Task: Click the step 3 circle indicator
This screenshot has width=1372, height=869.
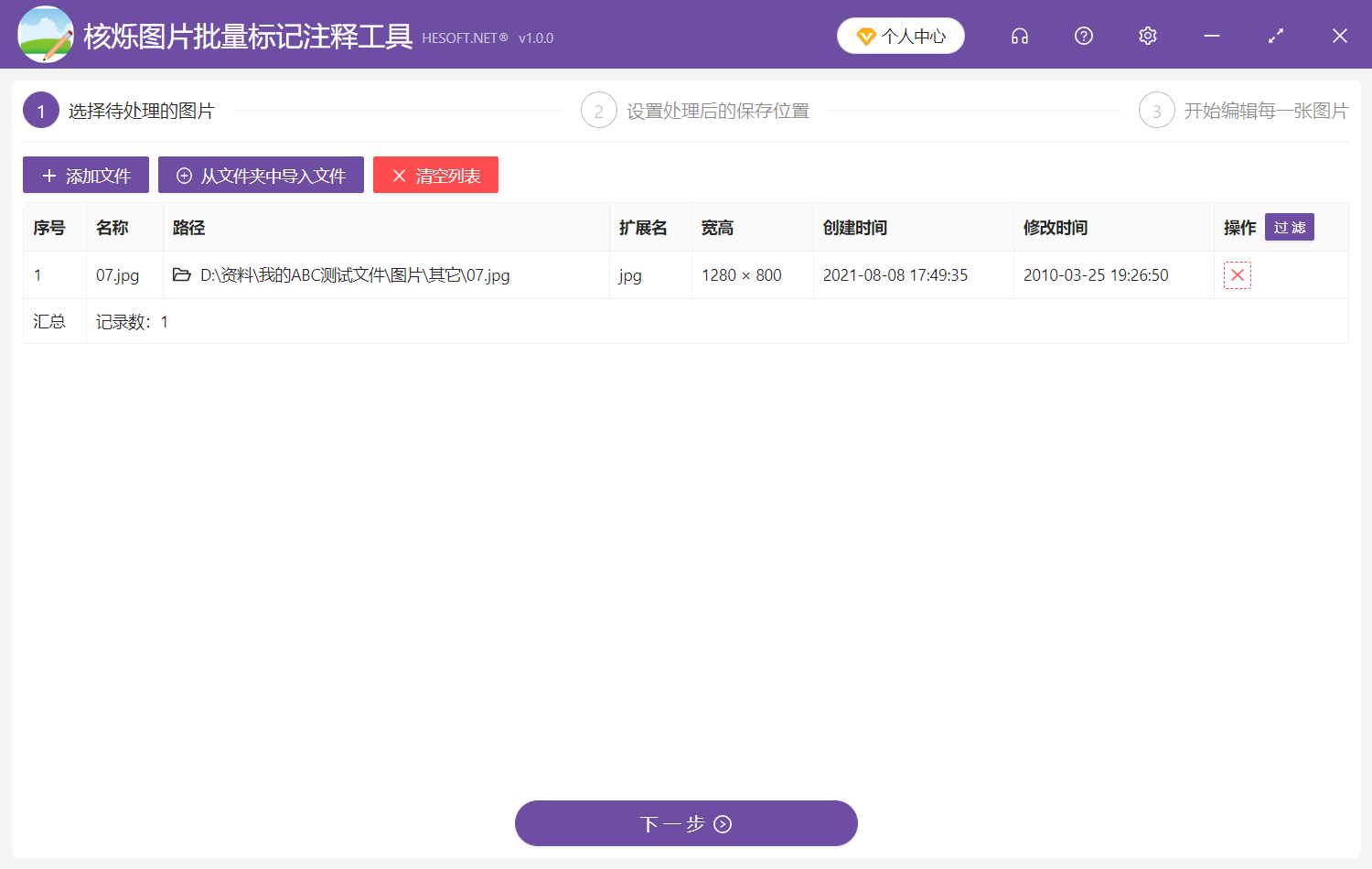Action: tap(1157, 111)
